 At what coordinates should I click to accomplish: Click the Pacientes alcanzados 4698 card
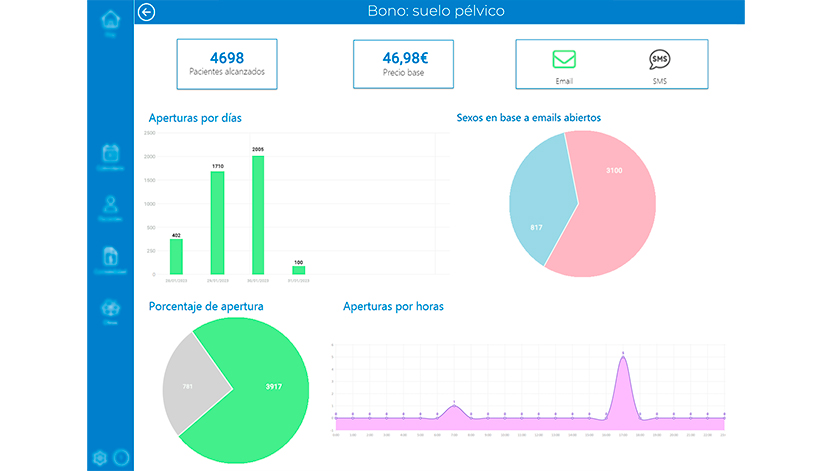pos(227,64)
